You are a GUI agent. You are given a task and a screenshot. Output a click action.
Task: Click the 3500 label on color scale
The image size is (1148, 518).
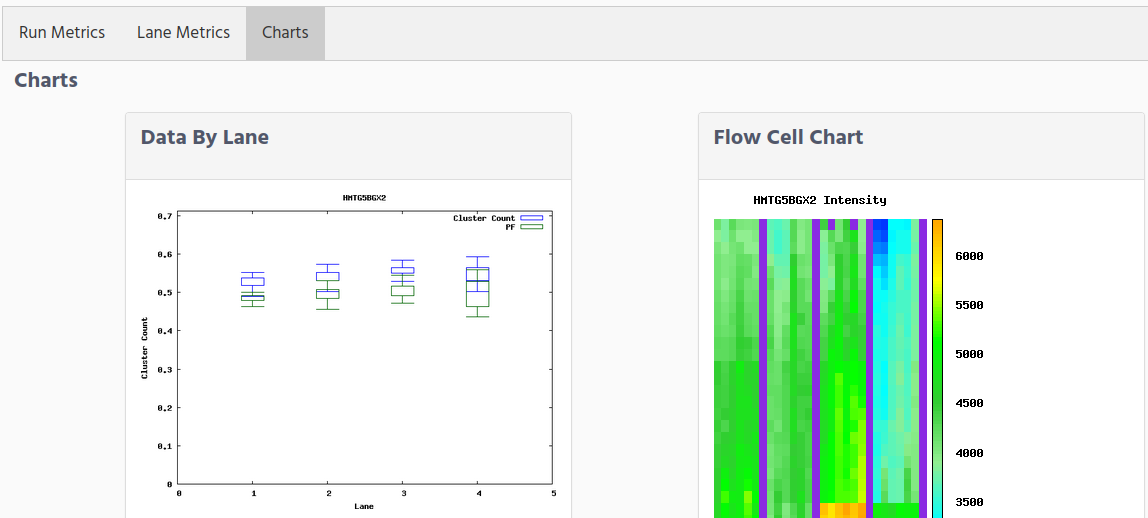pyautogui.click(x=969, y=502)
